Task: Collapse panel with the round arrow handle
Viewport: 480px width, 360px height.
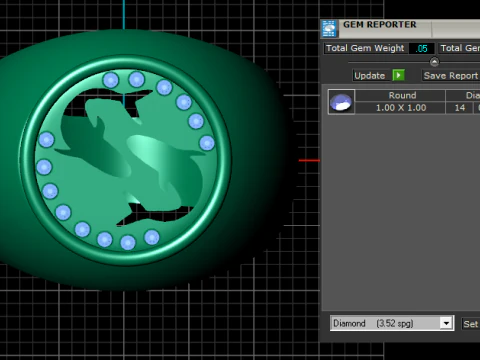Action: coord(434,62)
